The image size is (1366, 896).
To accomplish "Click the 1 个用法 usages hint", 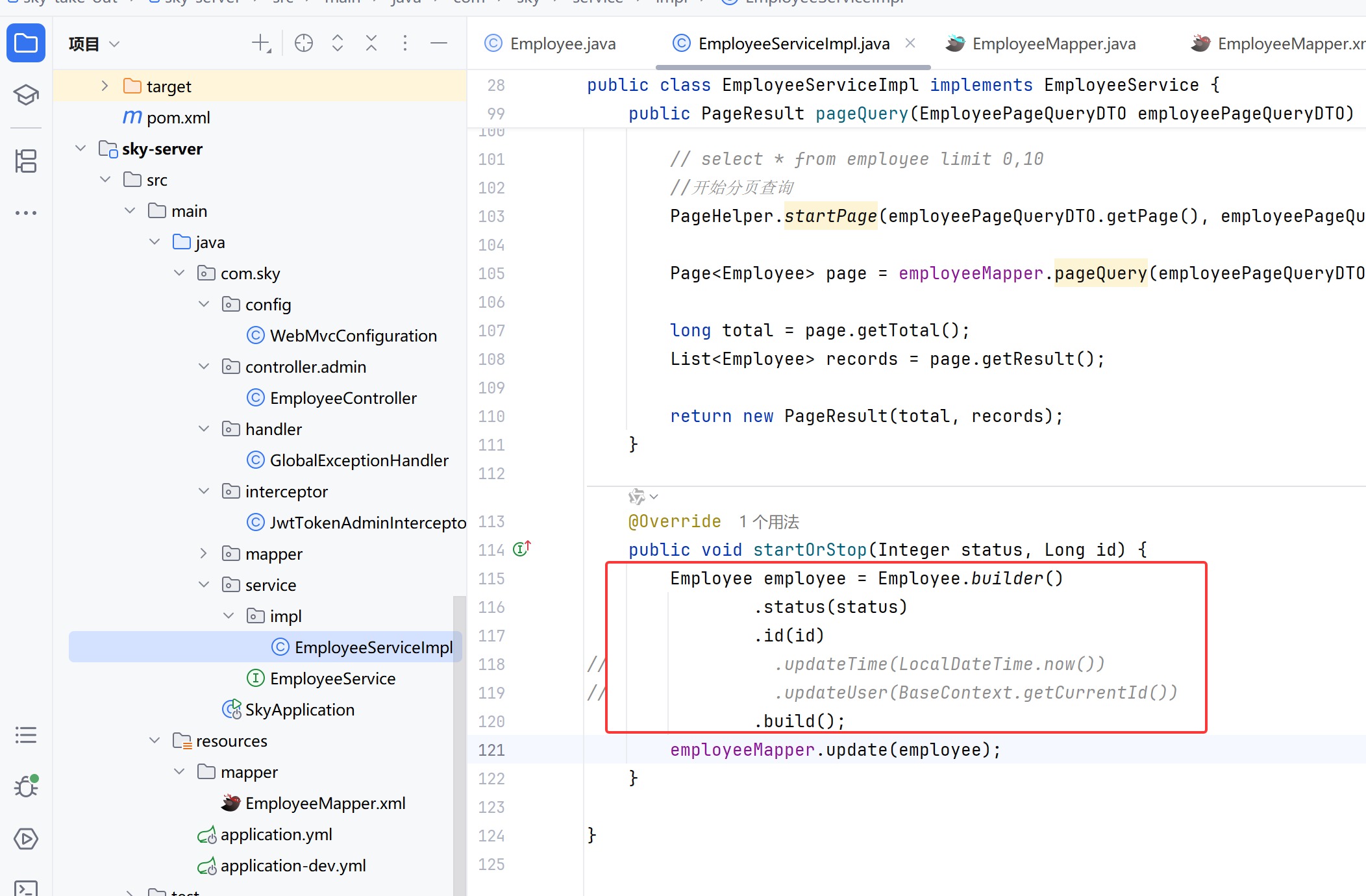I will click(769, 521).
